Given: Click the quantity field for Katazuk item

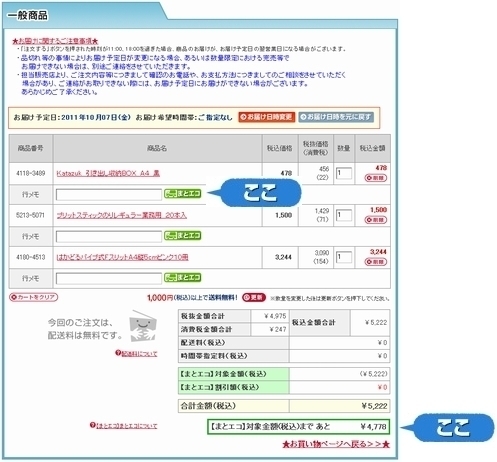Looking at the screenshot, I should coord(344,173).
